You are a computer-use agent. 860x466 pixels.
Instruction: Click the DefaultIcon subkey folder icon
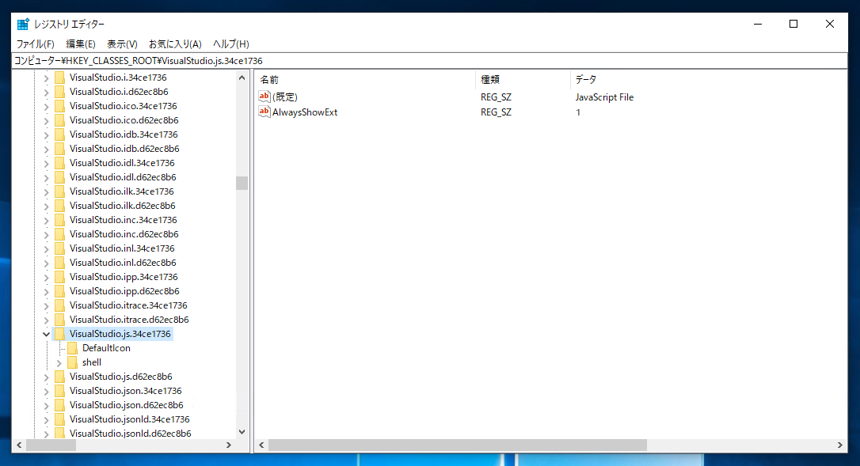[x=72, y=348]
